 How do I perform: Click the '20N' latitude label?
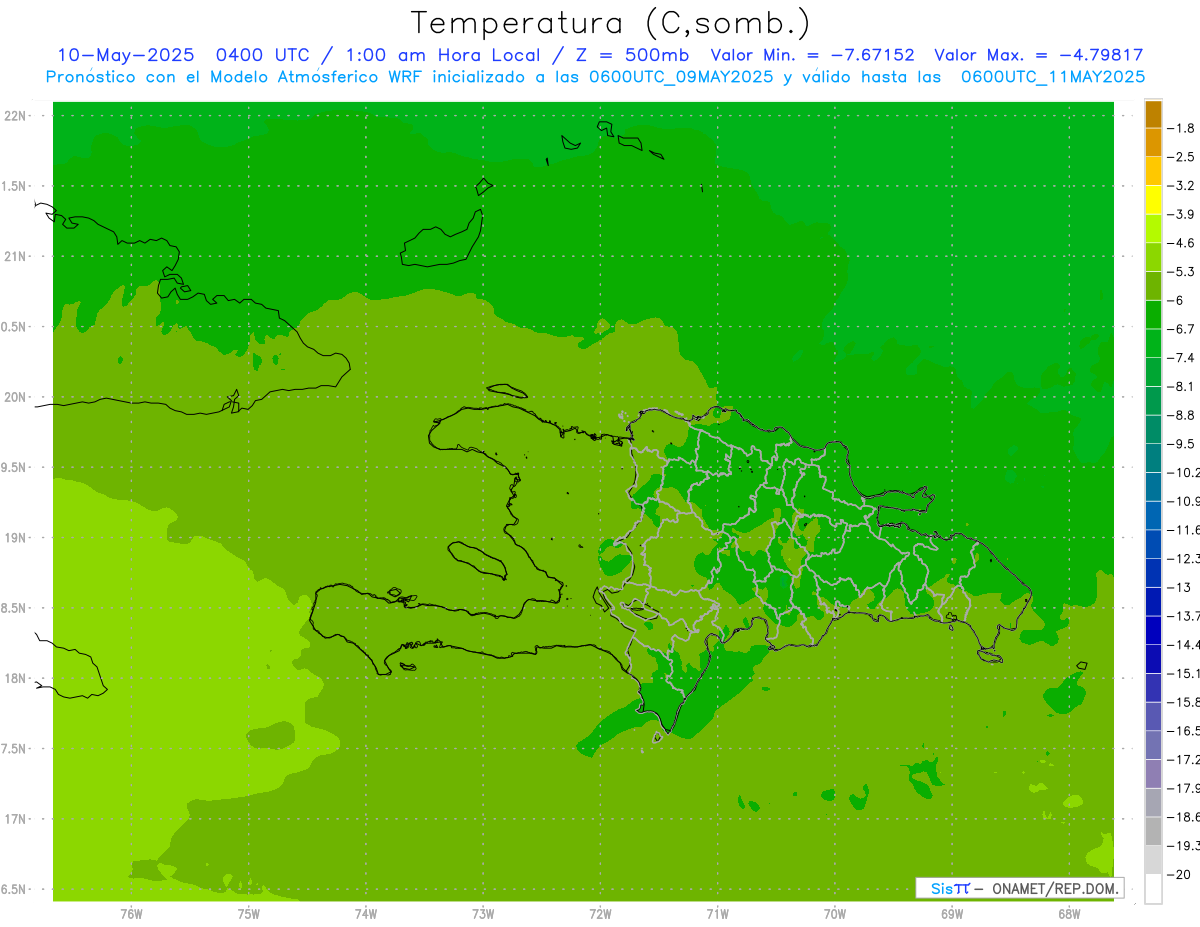15,397
